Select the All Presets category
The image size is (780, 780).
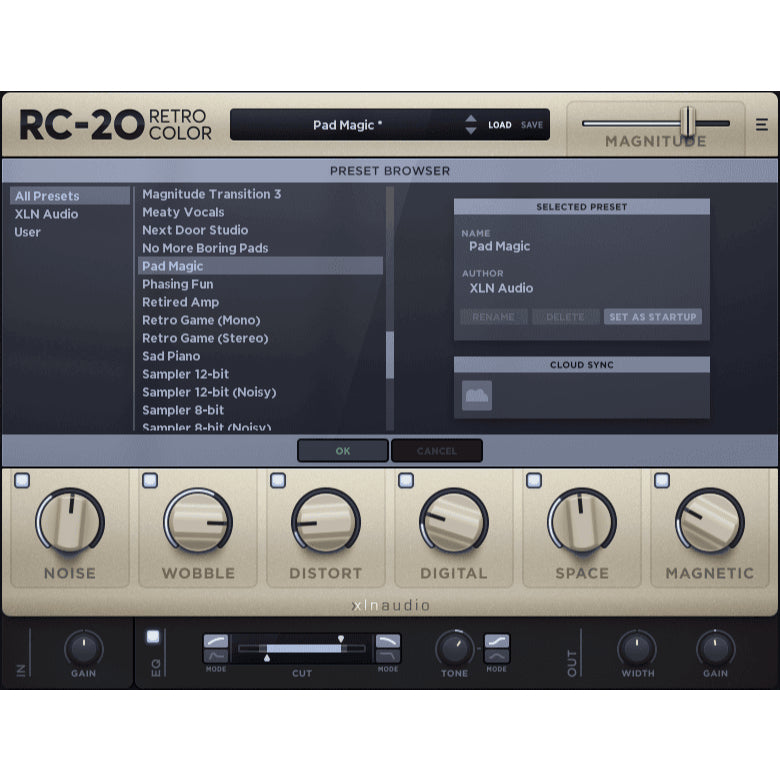[70, 196]
